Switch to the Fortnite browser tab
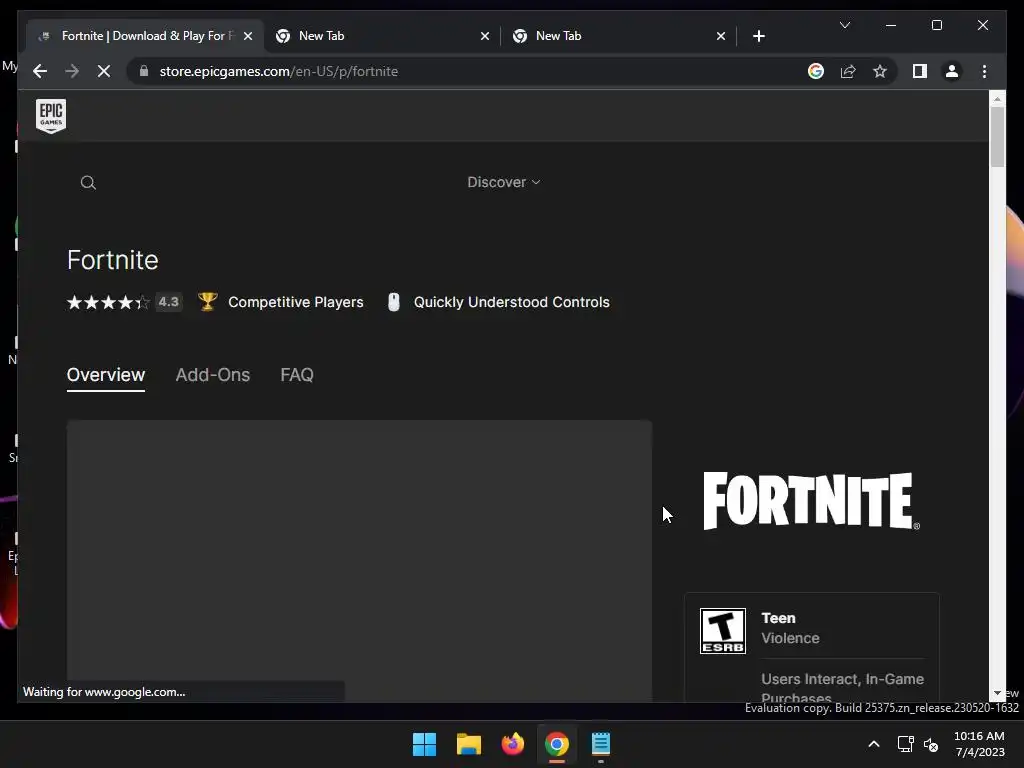 tap(145, 36)
